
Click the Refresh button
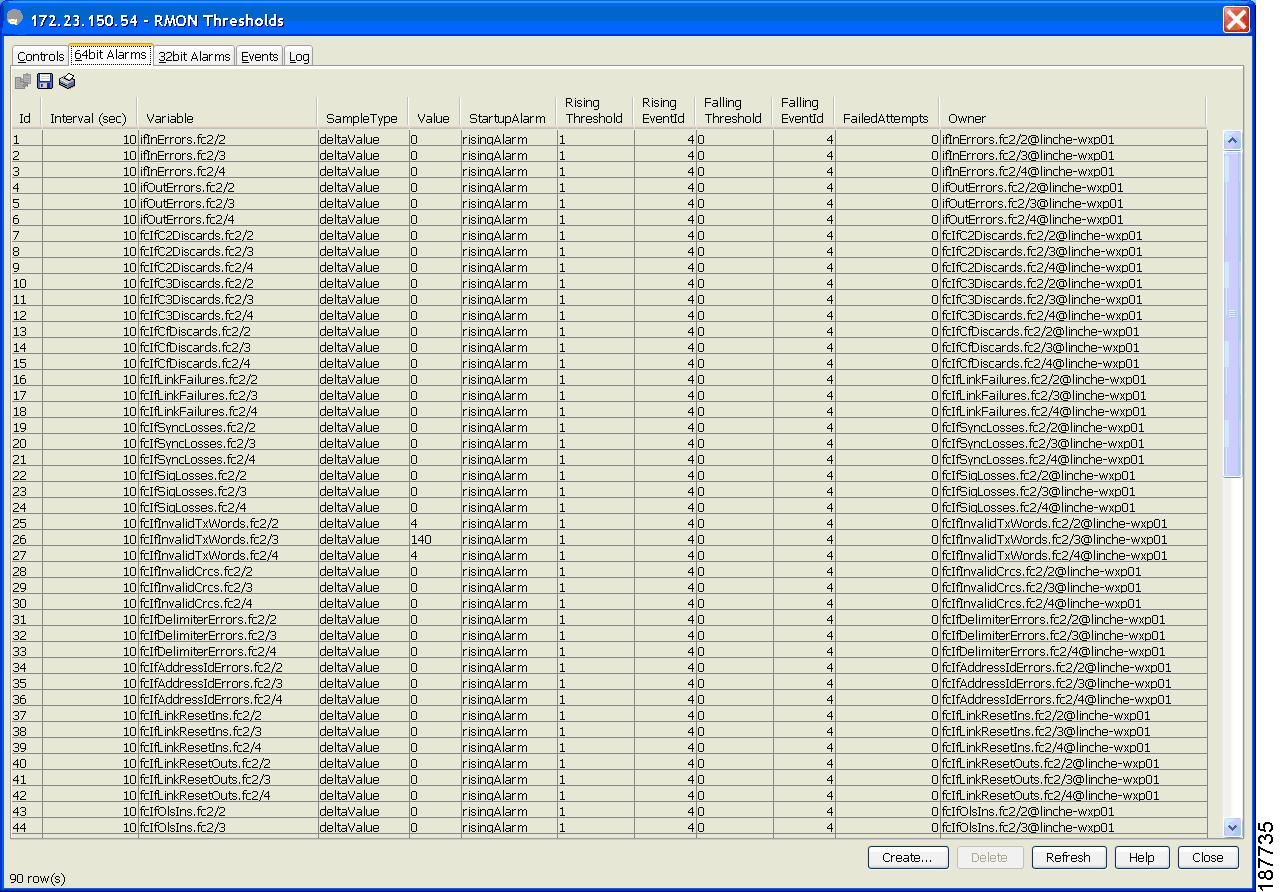pos(1067,857)
